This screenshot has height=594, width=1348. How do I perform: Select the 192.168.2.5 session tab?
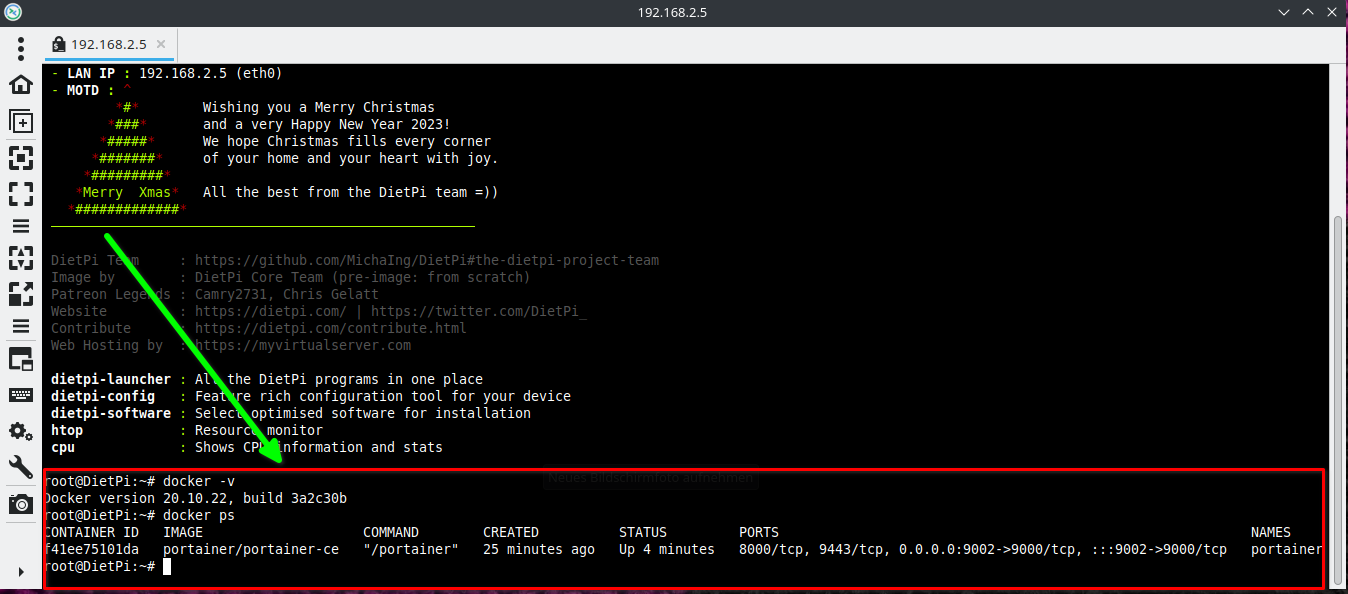[110, 44]
